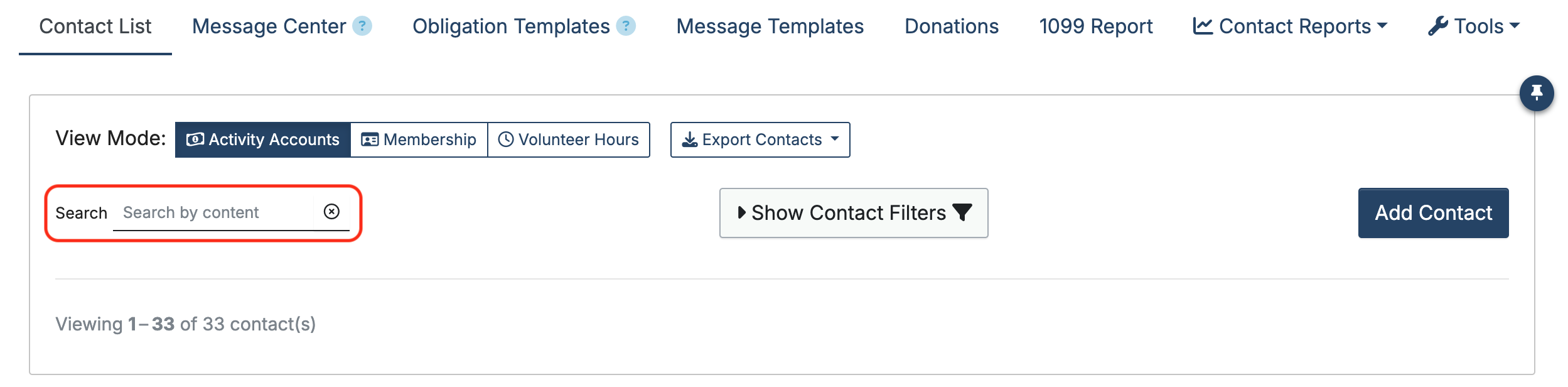Click the Contact Reports chart icon
Screen dimensions: 1568x387
[1203, 26]
